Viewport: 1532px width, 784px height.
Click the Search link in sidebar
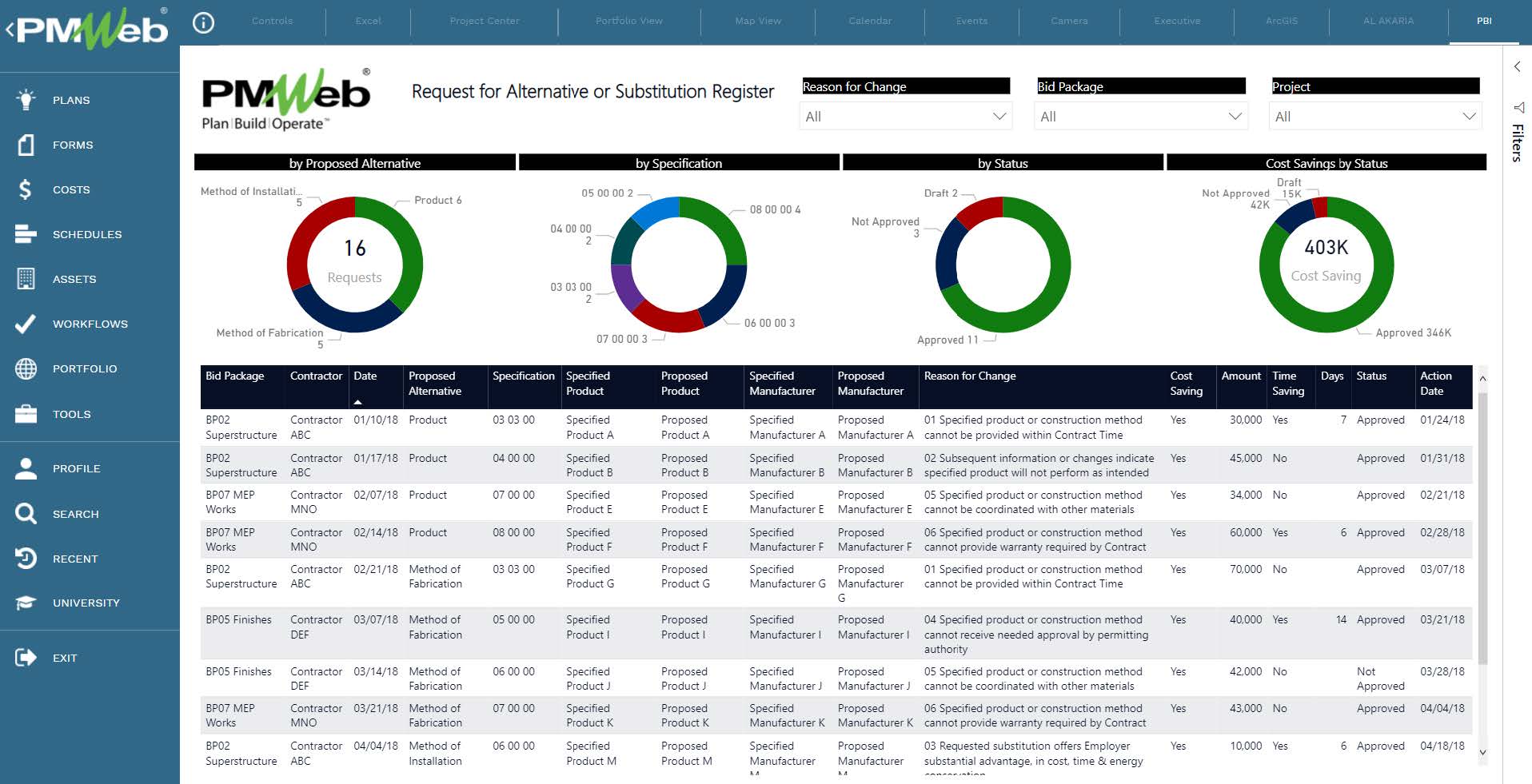[76, 514]
